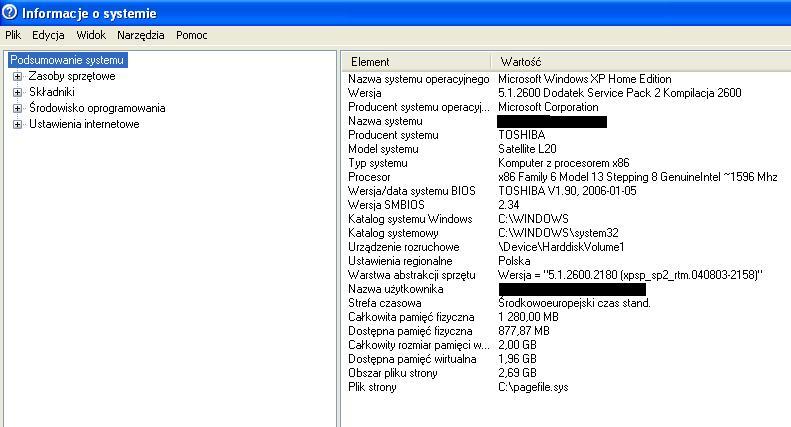Select the Model systemu row

(383, 149)
